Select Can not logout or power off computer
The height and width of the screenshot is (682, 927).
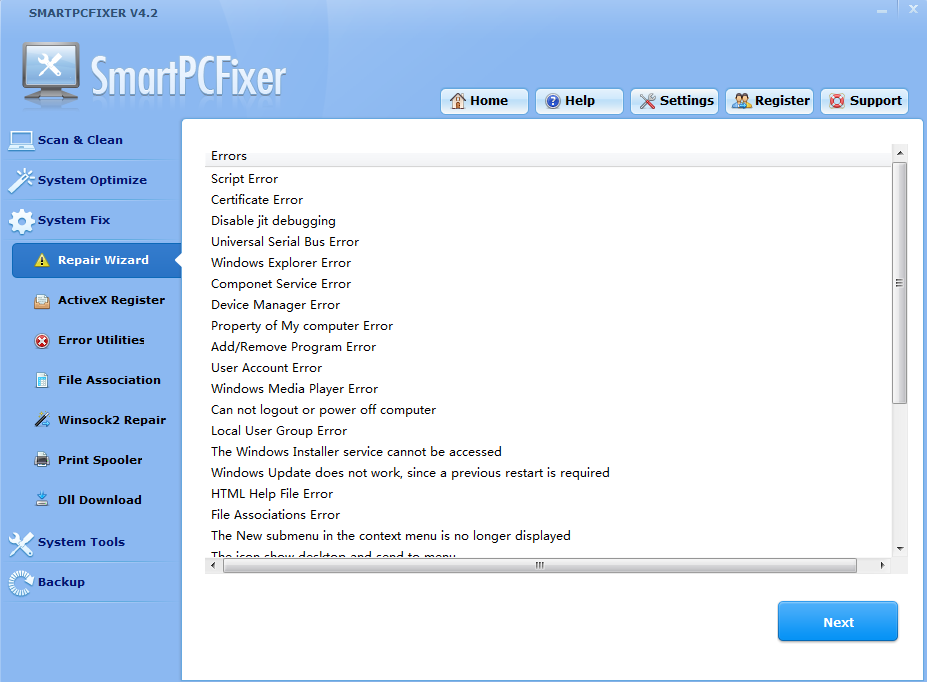(323, 410)
